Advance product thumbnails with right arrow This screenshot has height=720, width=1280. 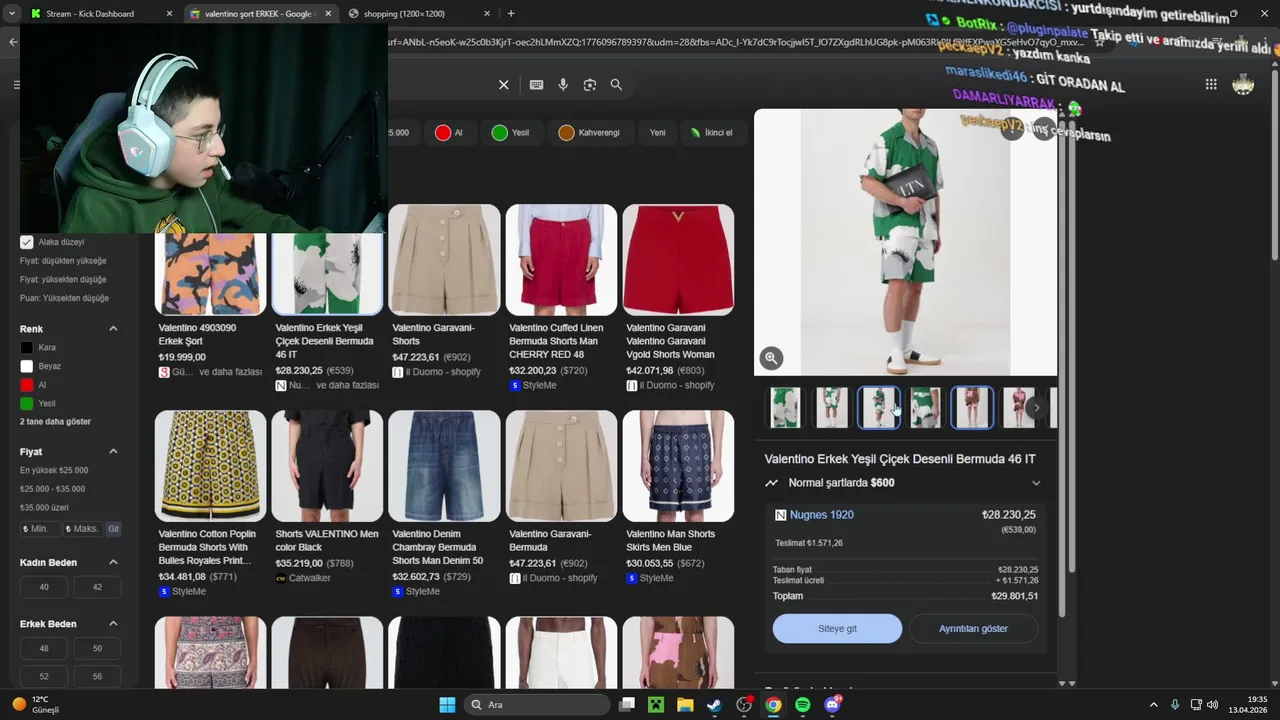[1037, 408]
